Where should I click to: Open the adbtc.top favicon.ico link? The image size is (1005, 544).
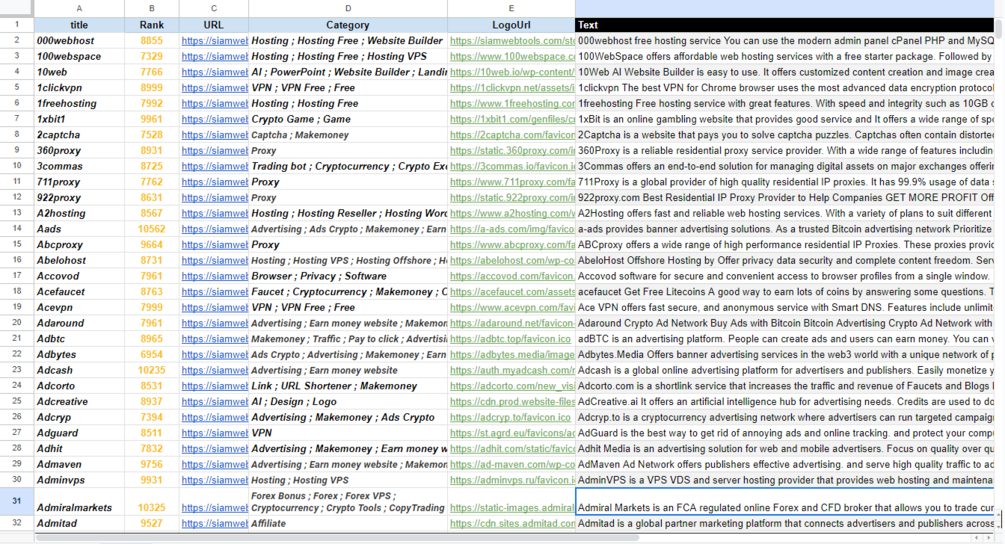pos(510,339)
